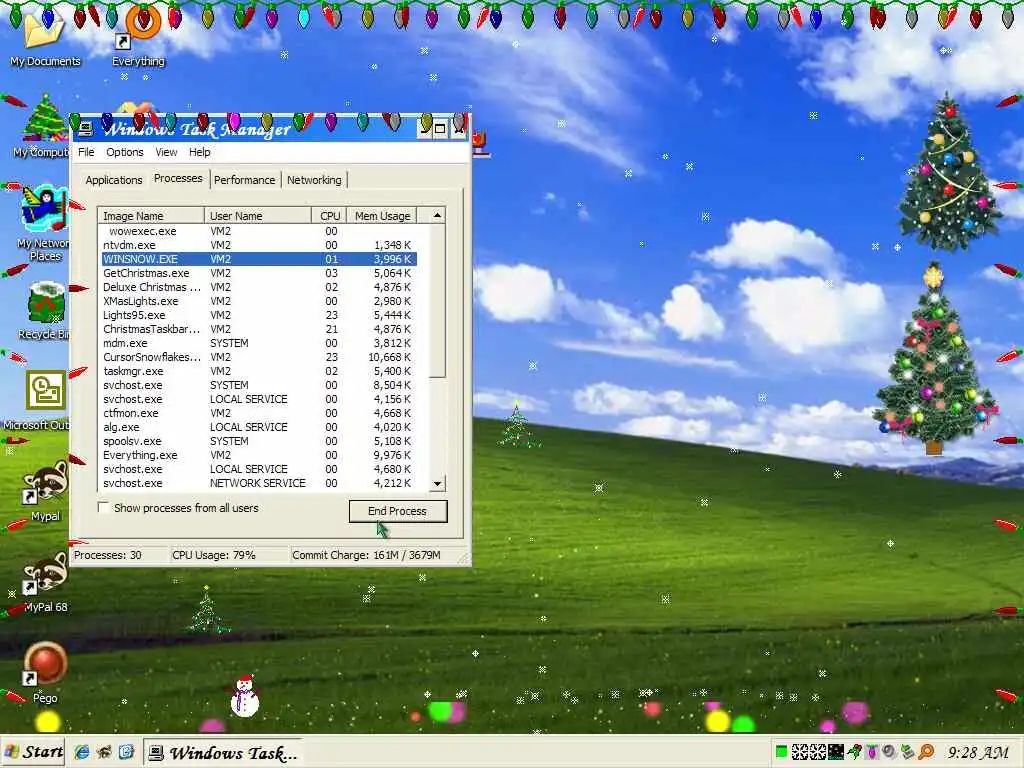Screen dimensions: 1024x768
Task: Select the MyPal 68 shortcut icon
Action: [x=46, y=581]
